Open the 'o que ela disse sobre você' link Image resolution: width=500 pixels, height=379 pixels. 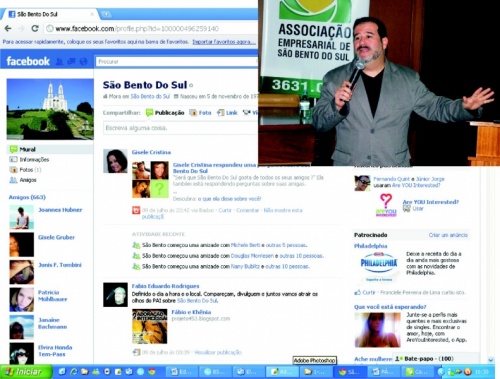pyautogui.click(x=229, y=199)
